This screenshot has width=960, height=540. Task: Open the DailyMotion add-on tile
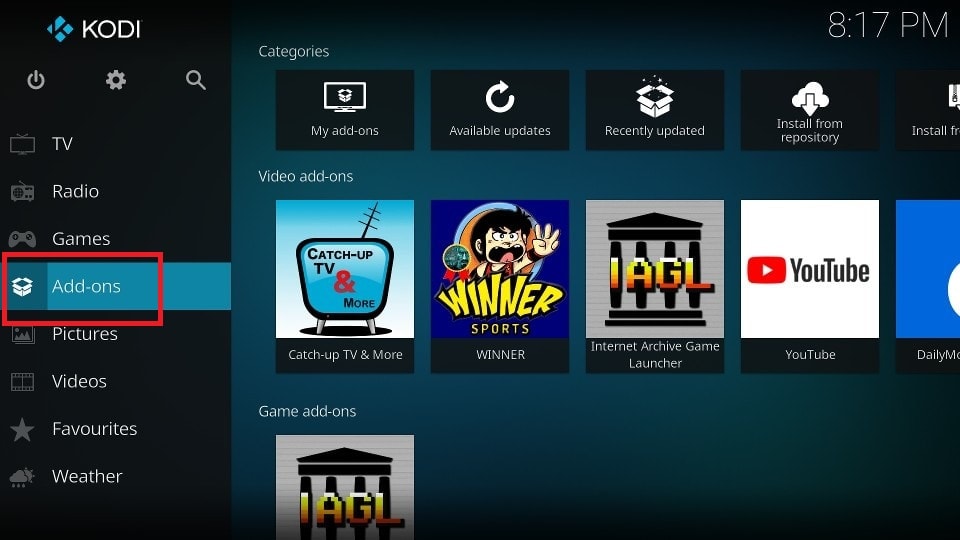[x=928, y=287]
